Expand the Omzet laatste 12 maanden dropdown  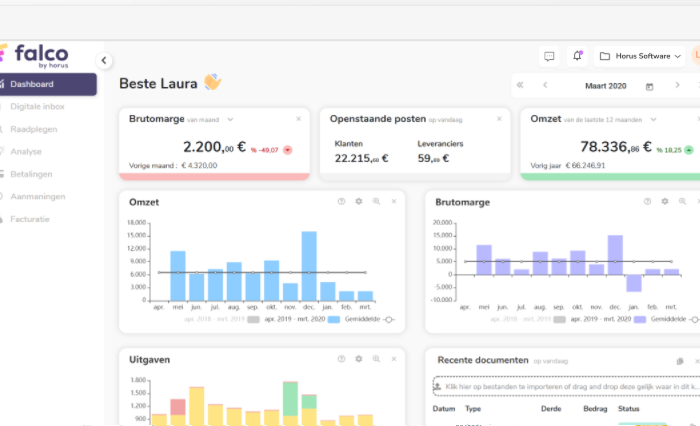653,120
